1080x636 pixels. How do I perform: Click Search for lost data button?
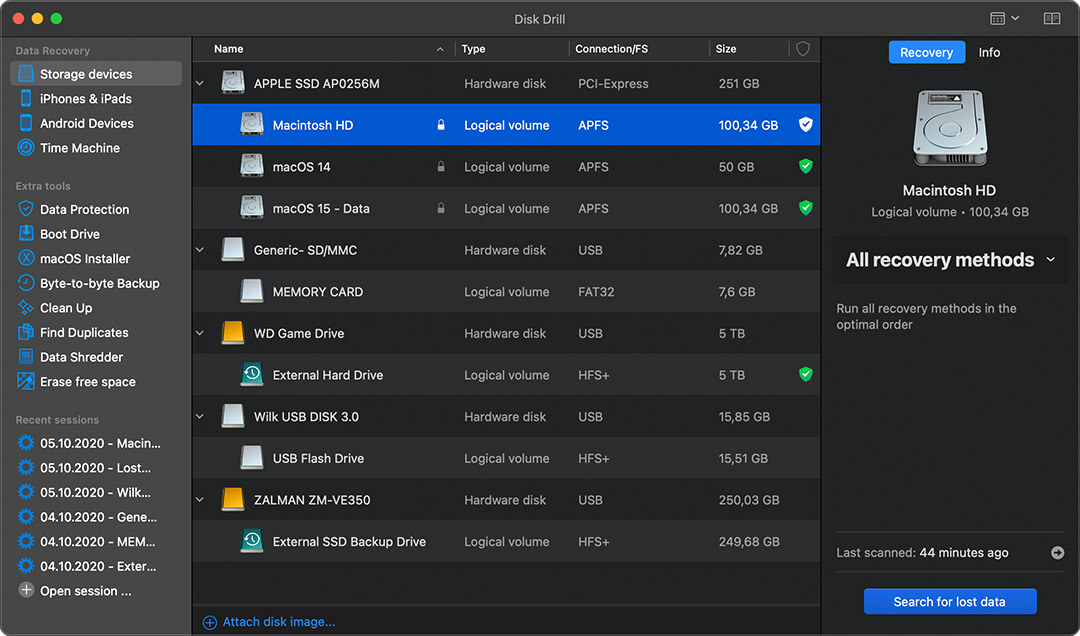[x=950, y=602]
